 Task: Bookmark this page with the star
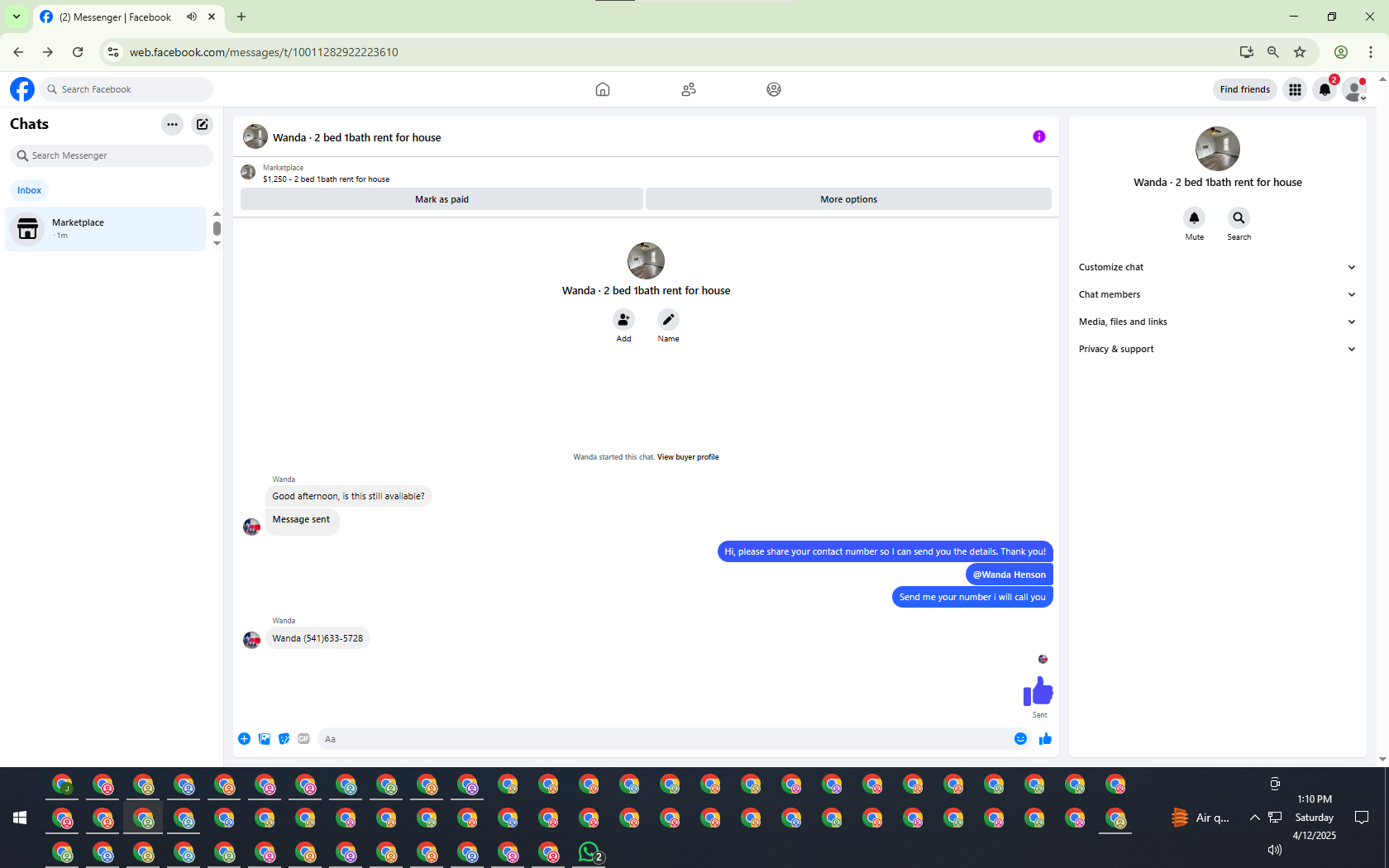click(1300, 52)
